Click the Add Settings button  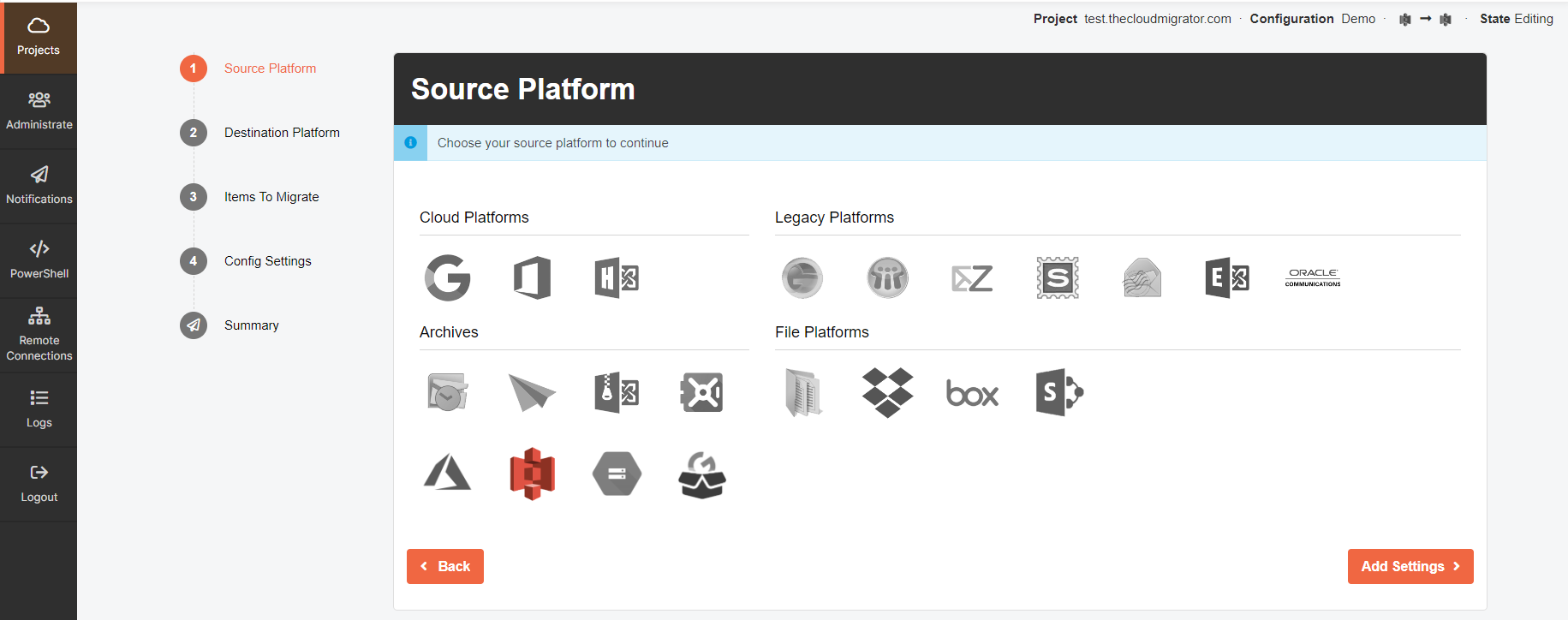coord(1410,567)
